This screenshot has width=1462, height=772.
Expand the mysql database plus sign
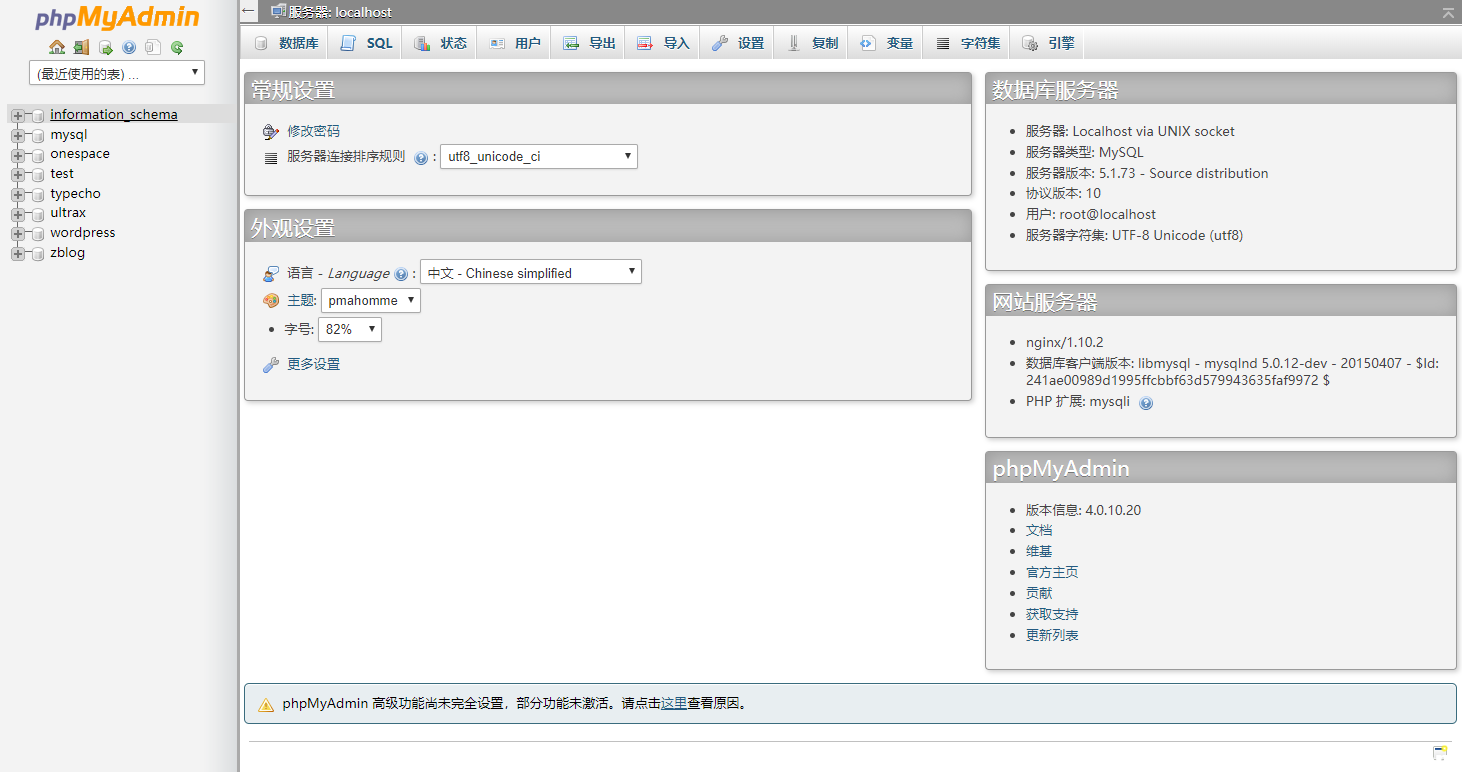tap(18, 135)
